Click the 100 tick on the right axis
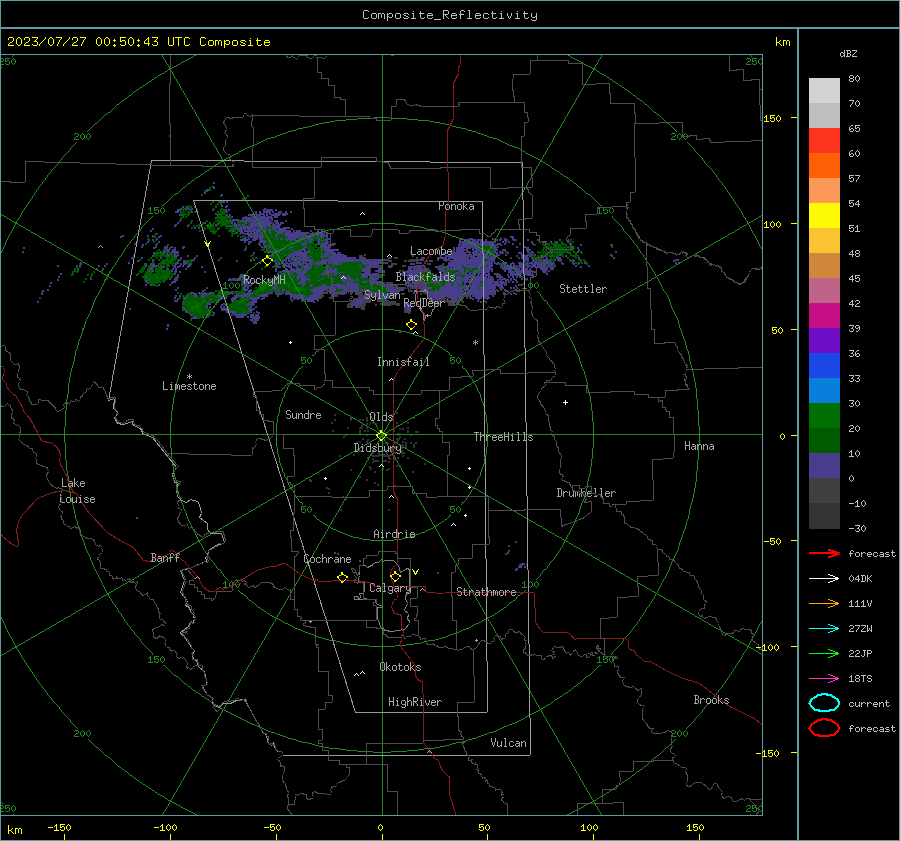The height and width of the screenshot is (841, 900). tap(772, 224)
